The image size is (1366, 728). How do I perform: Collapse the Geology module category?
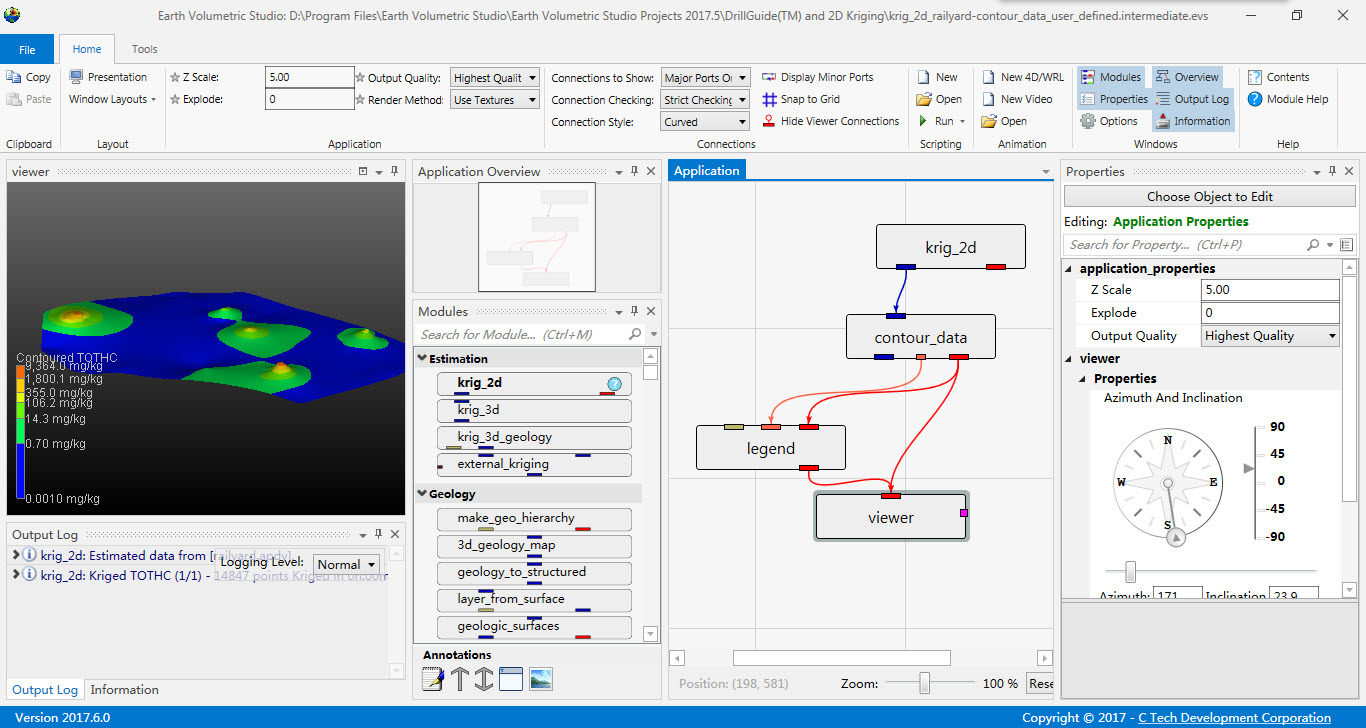[423, 494]
